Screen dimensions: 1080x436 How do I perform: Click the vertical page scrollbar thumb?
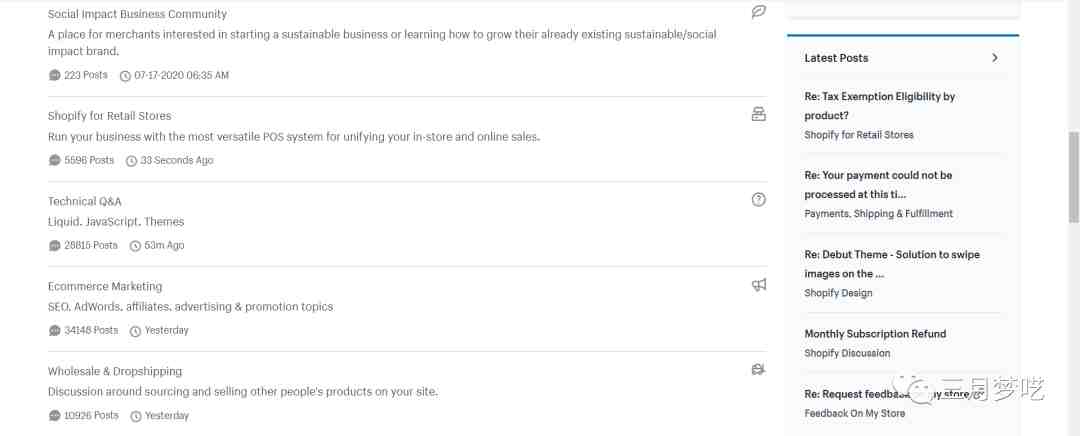pyautogui.click(x=1073, y=176)
